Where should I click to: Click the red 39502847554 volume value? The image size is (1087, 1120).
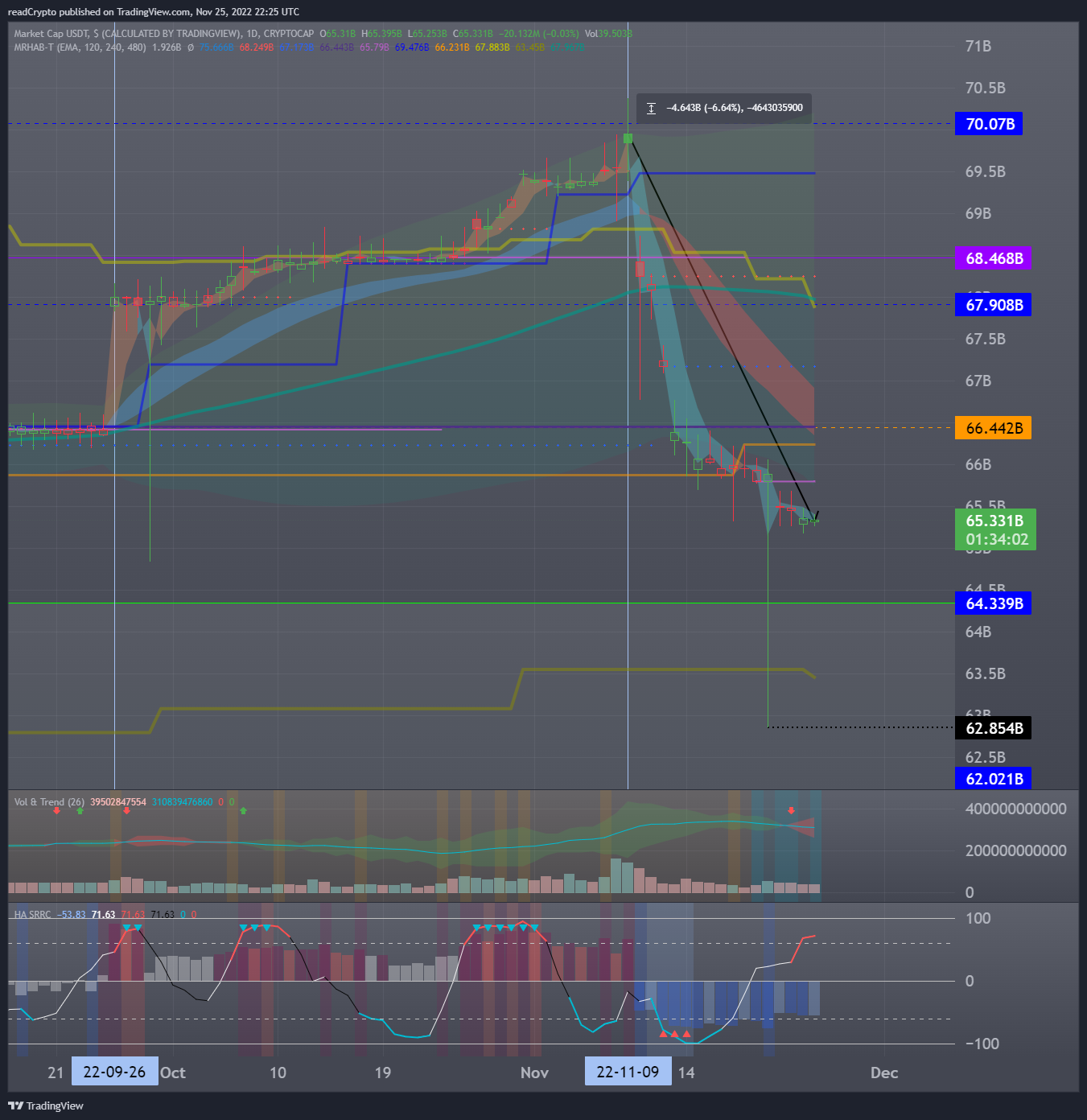118,802
